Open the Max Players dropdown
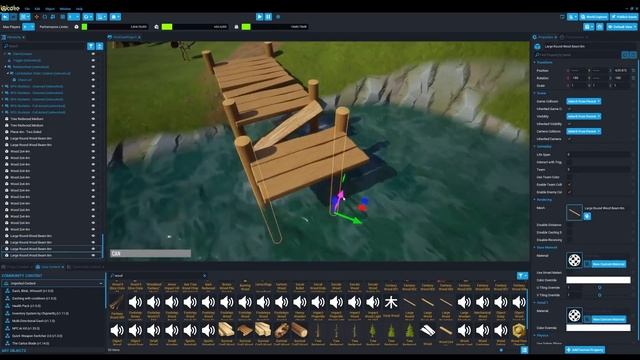Screen dimensions: 640x360 [x=29, y=27]
